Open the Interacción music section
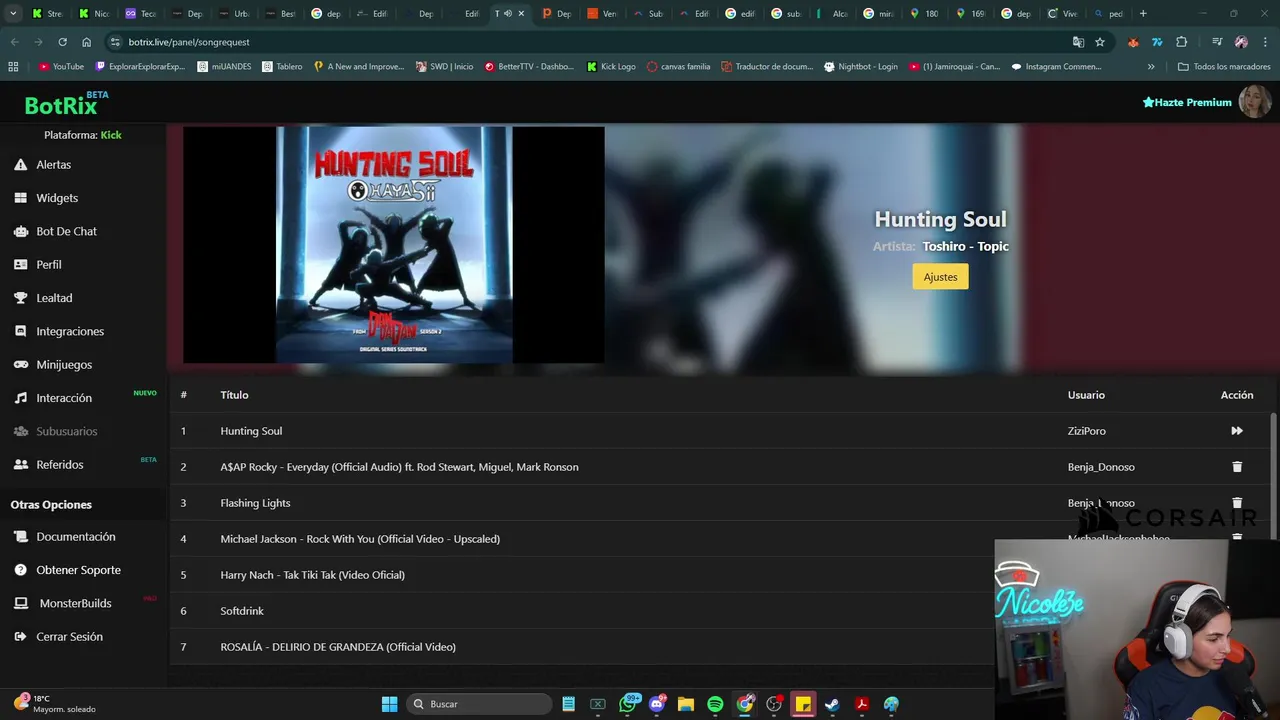The width and height of the screenshot is (1280, 720). (64, 398)
